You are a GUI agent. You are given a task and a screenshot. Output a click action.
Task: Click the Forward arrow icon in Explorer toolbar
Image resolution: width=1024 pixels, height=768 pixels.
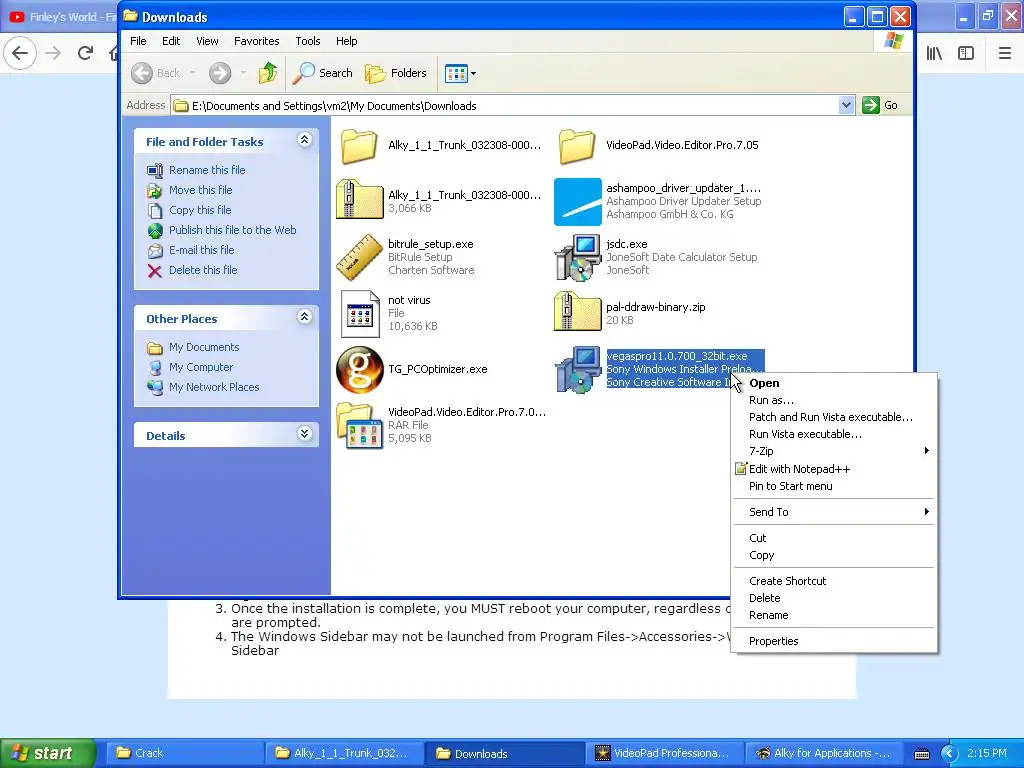220,73
